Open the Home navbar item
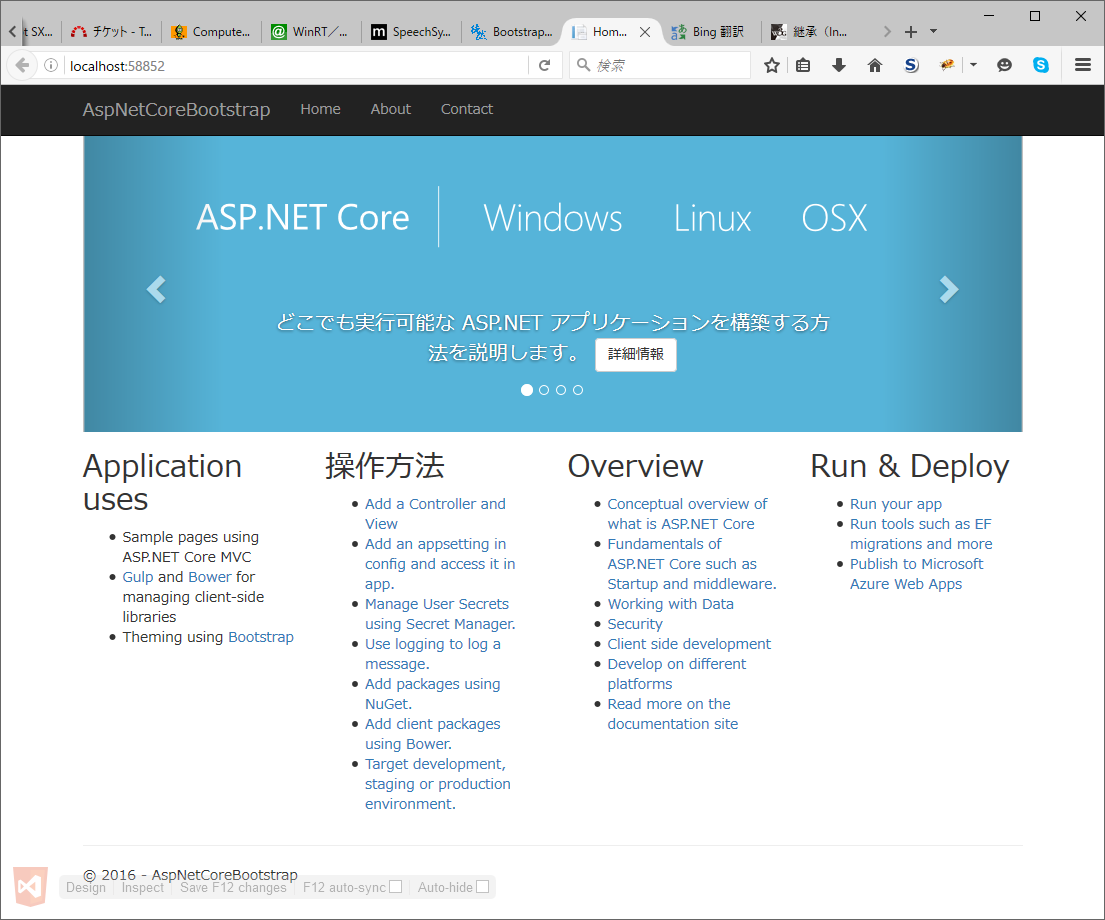The height and width of the screenshot is (920, 1105). click(x=321, y=109)
